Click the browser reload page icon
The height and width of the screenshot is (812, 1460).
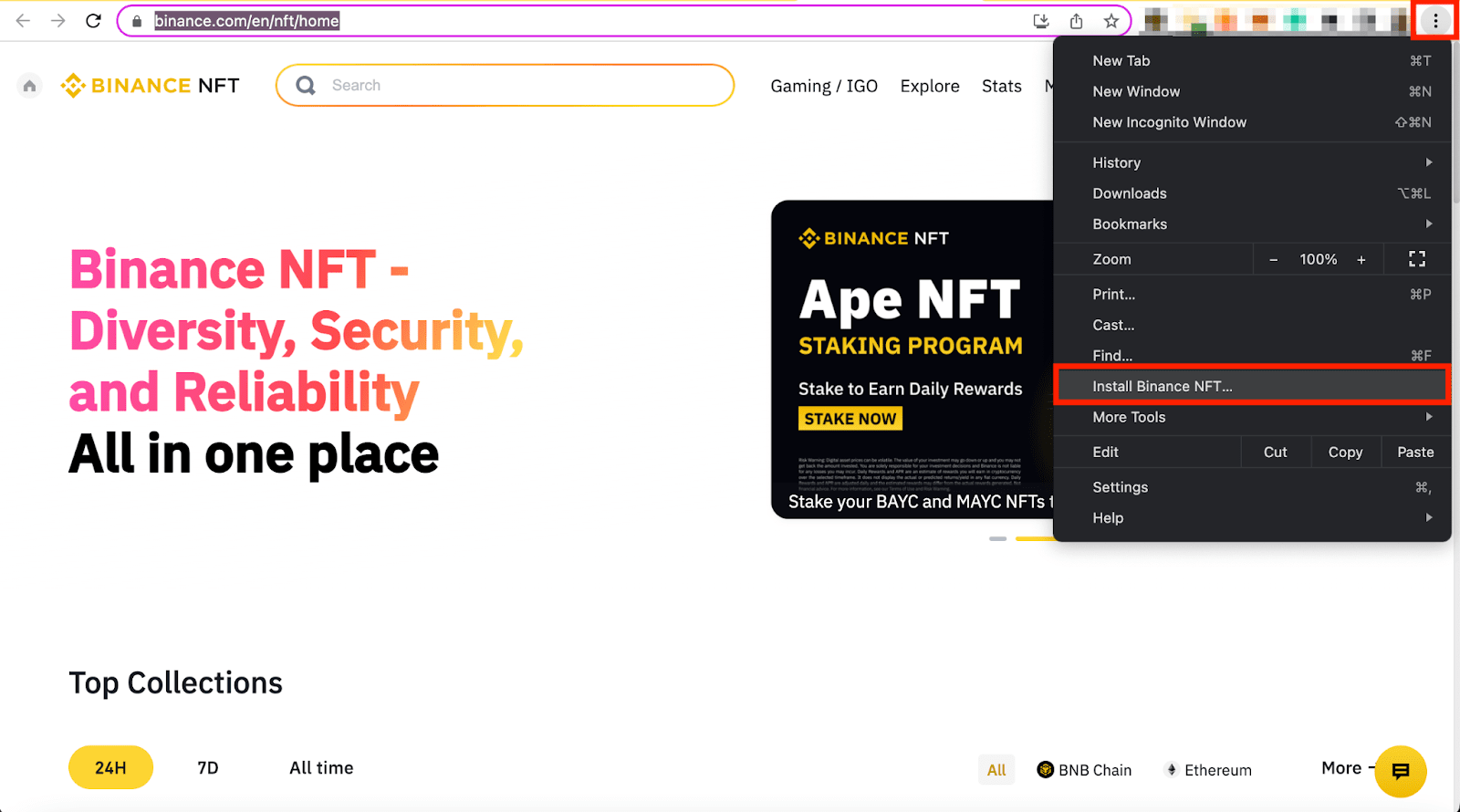[x=93, y=21]
